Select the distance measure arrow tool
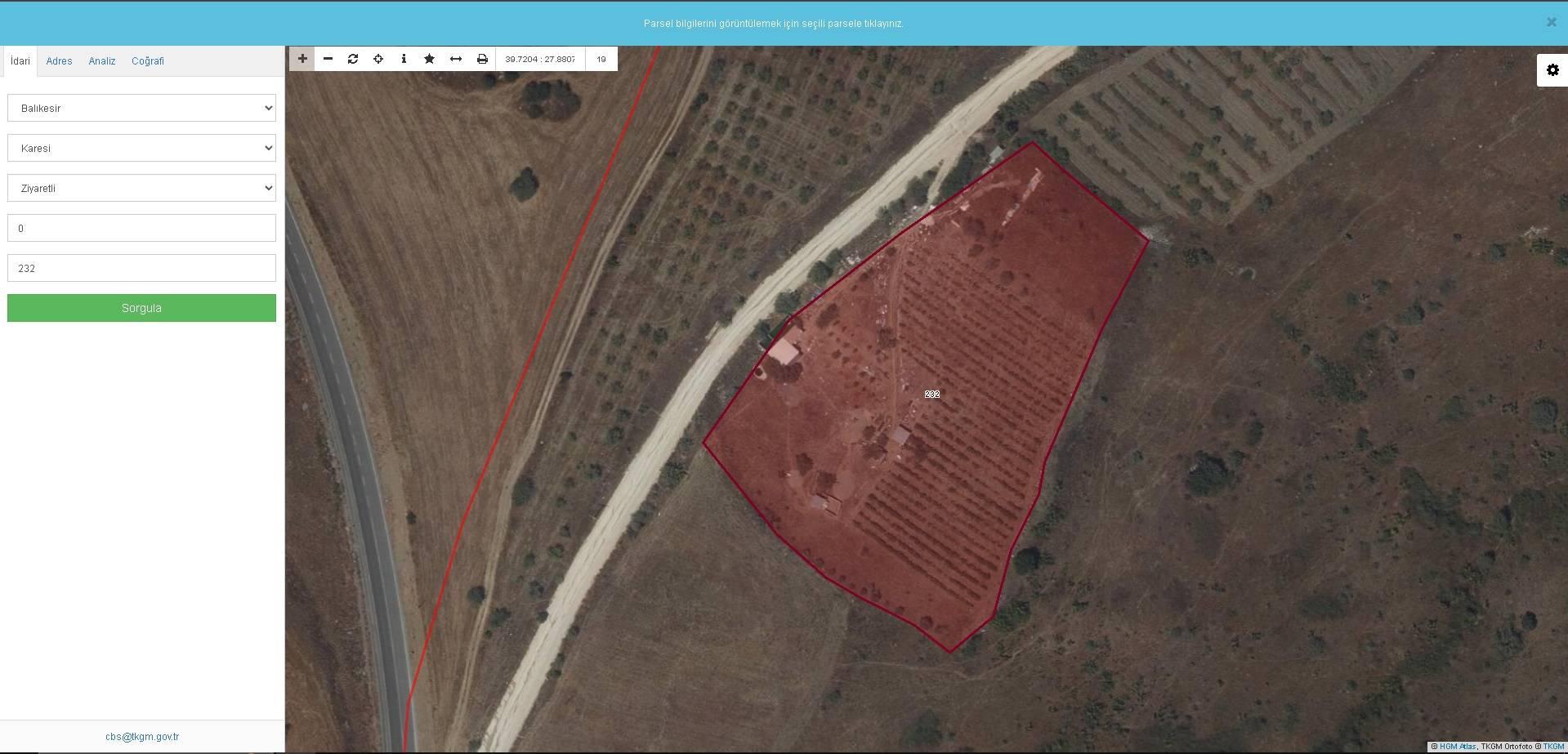The height and width of the screenshot is (754, 1568). tap(456, 59)
